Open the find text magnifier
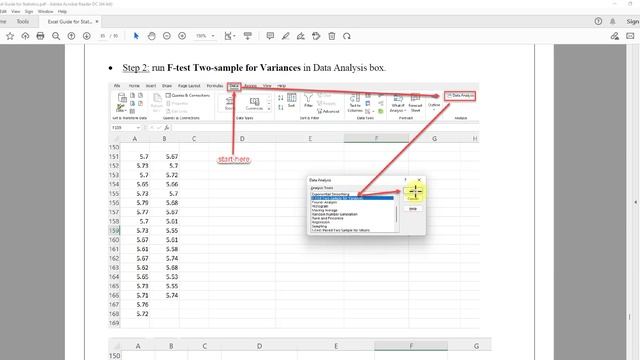This screenshot has height=360, width=640. click(x=56, y=36)
